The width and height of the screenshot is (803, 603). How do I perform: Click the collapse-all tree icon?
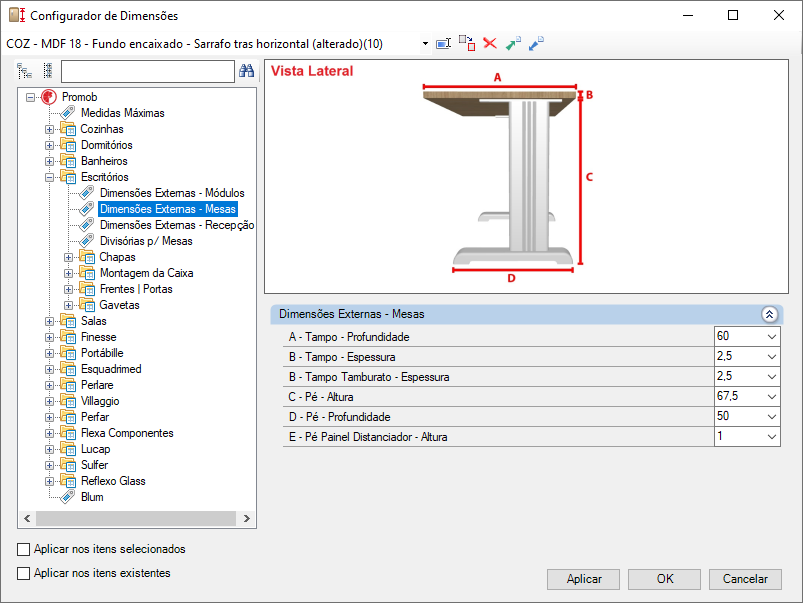[x=48, y=71]
